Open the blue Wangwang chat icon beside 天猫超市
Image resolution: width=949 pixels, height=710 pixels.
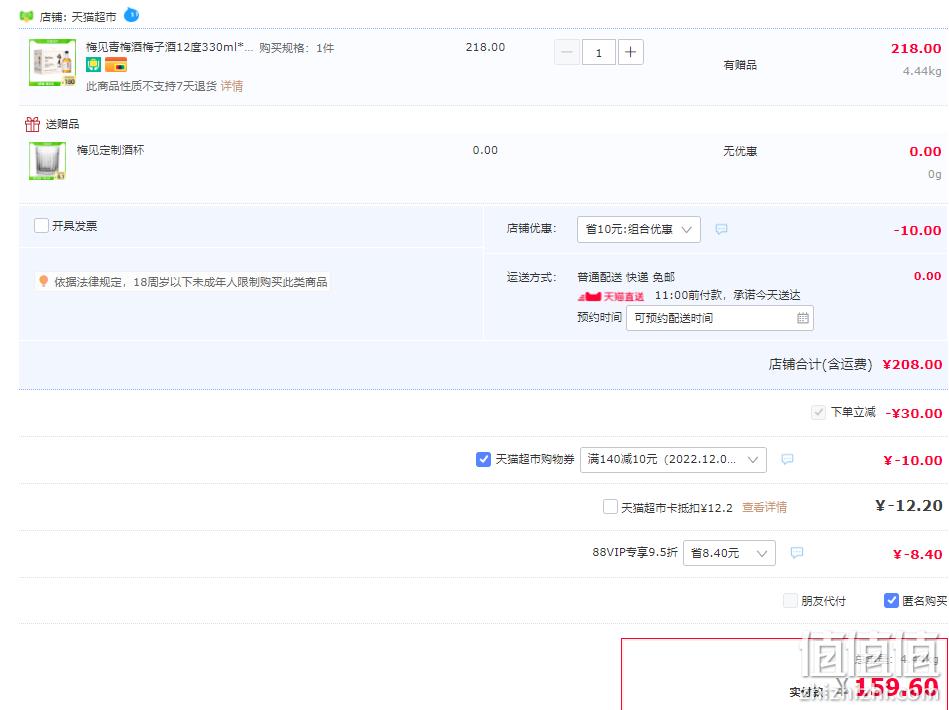(131, 15)
